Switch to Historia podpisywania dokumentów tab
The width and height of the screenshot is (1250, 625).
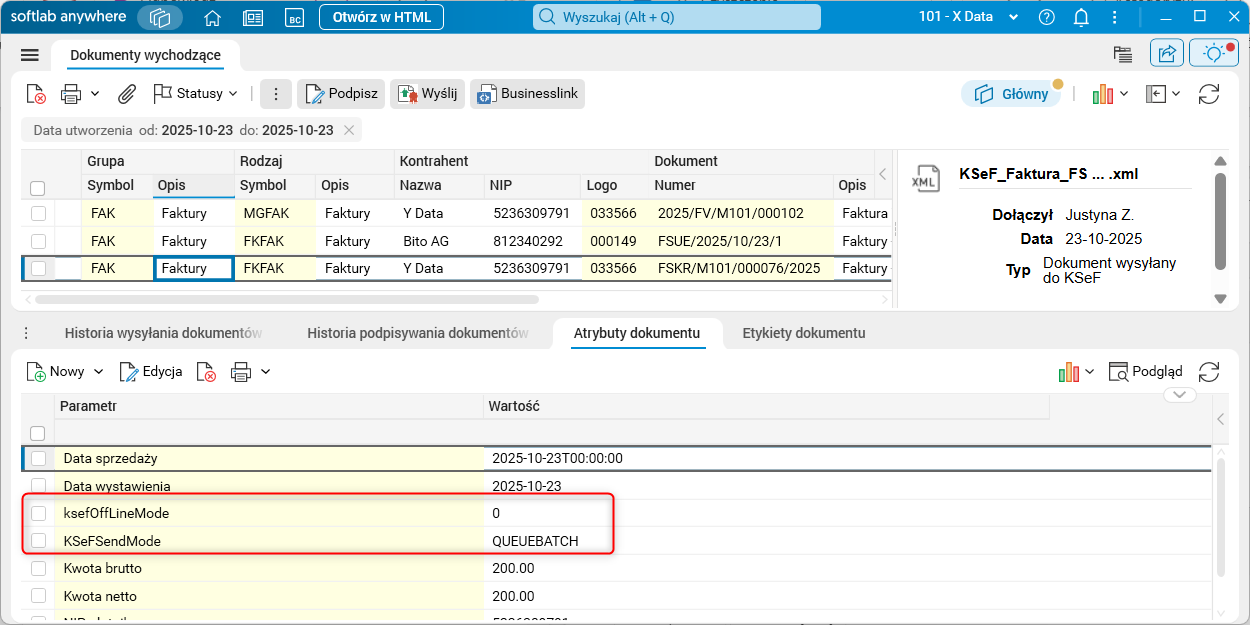(x=417, y=333)
